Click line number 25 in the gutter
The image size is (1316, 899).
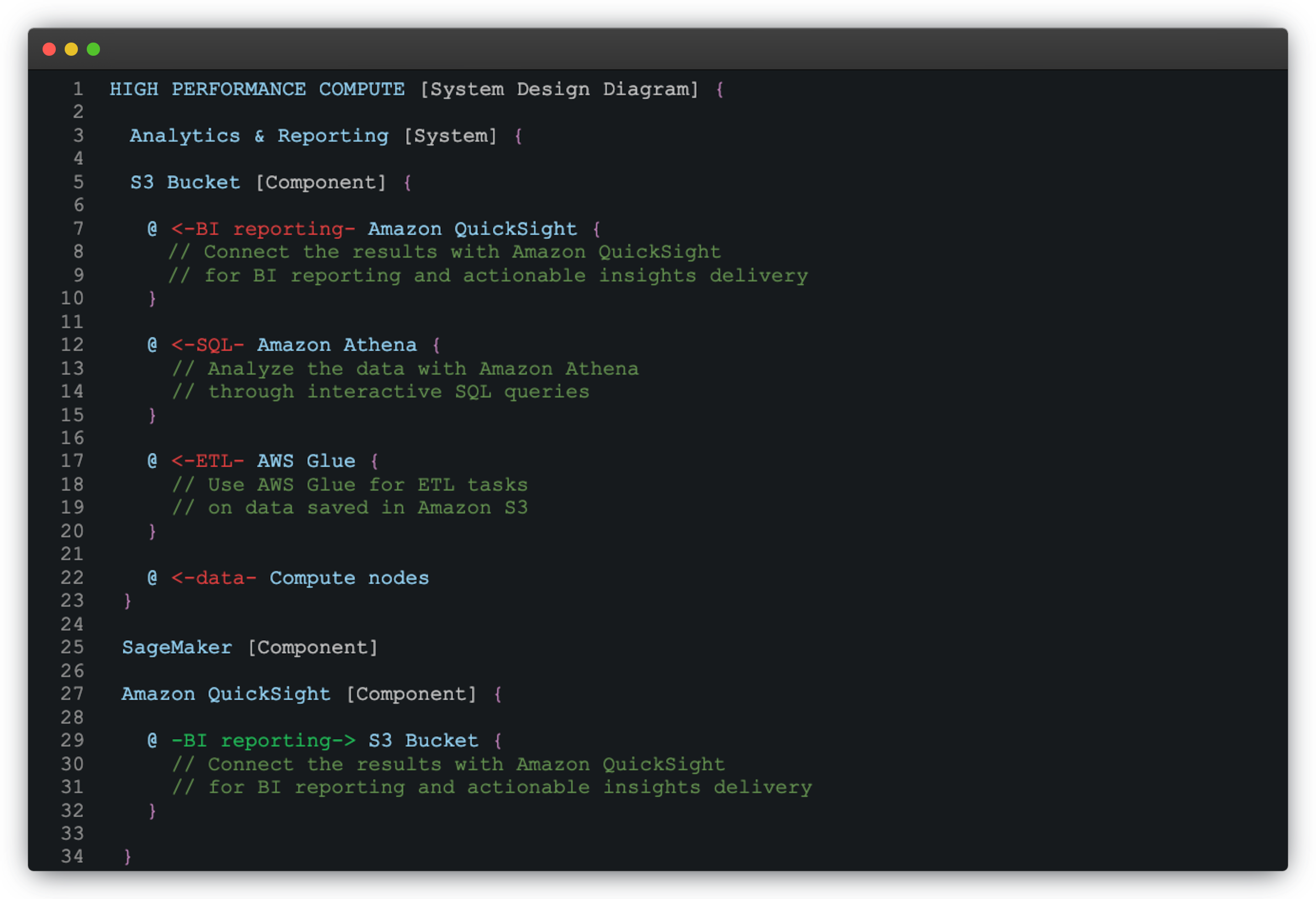[x=72, y=647]
